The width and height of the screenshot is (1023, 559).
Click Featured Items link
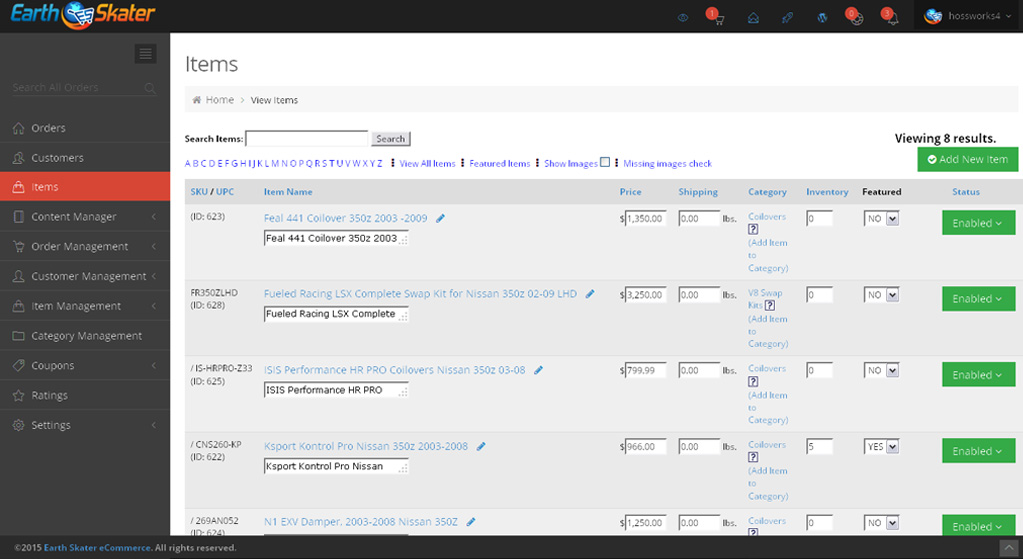pyautogui.click(x=500, y=164)
